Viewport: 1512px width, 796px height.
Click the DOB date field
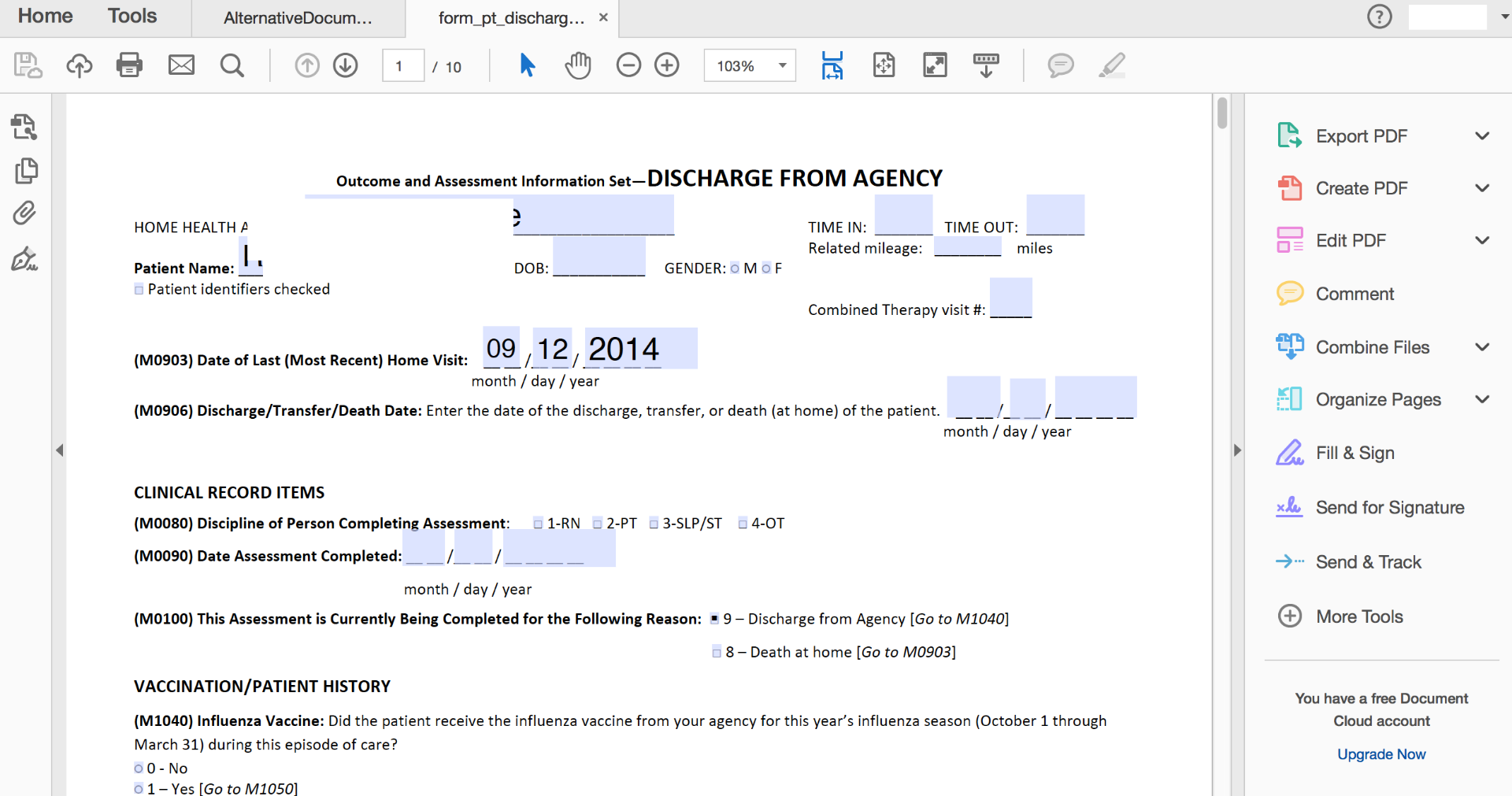[599, 257]
